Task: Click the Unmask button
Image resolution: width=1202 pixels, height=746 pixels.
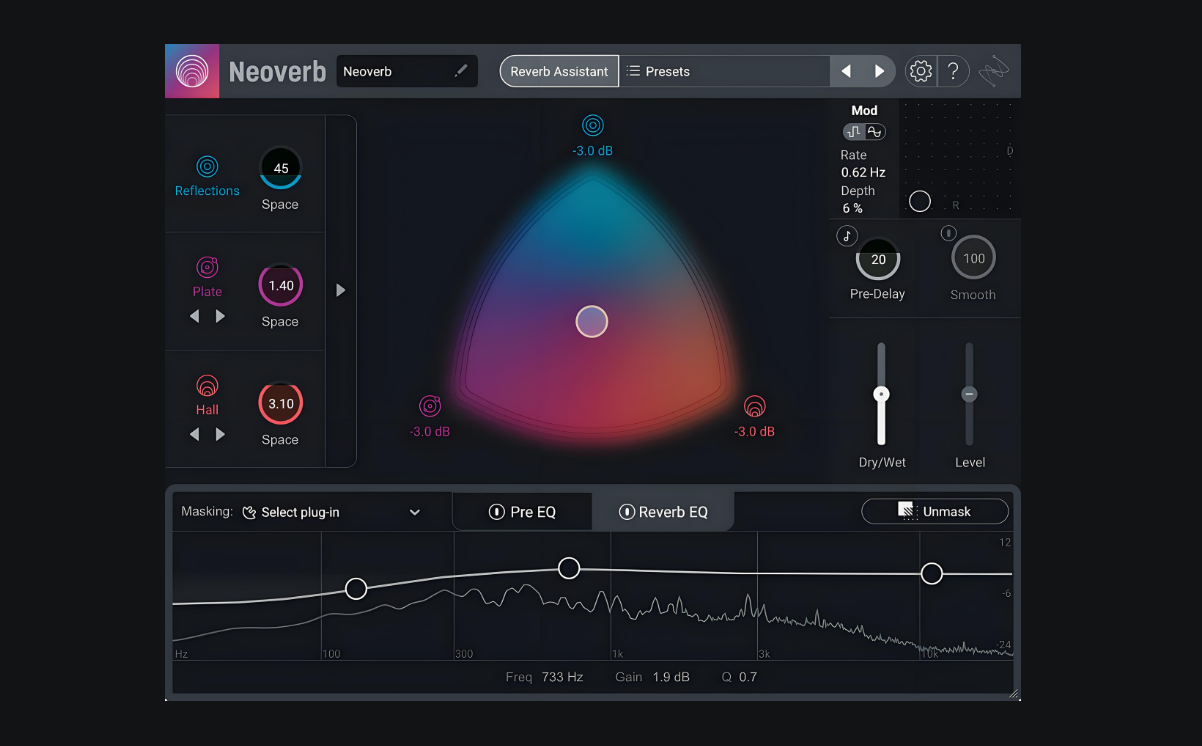Action: [x=935, y=511]
